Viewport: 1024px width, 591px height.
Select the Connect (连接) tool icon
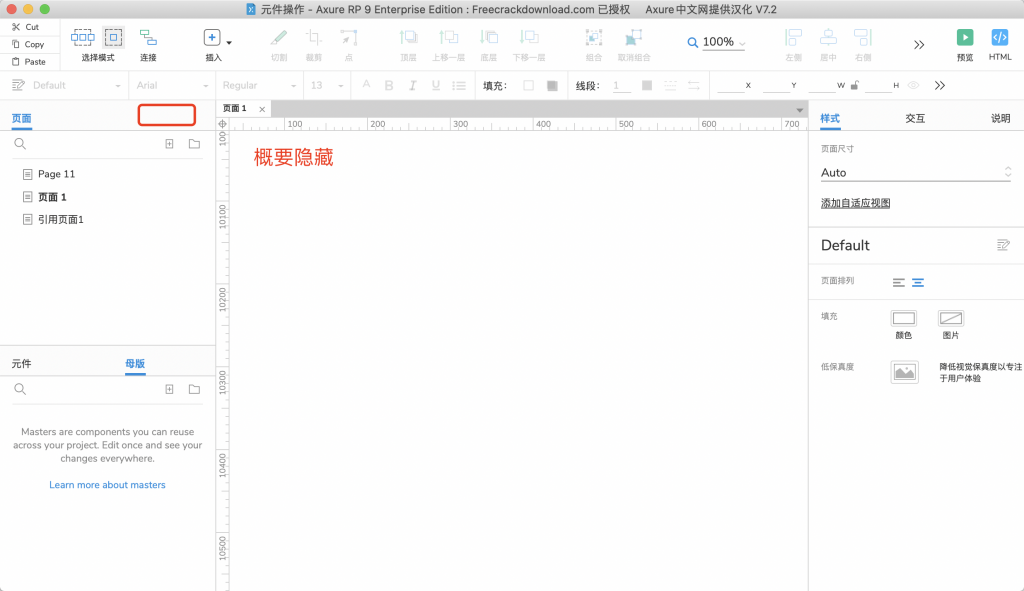(148, 38)
